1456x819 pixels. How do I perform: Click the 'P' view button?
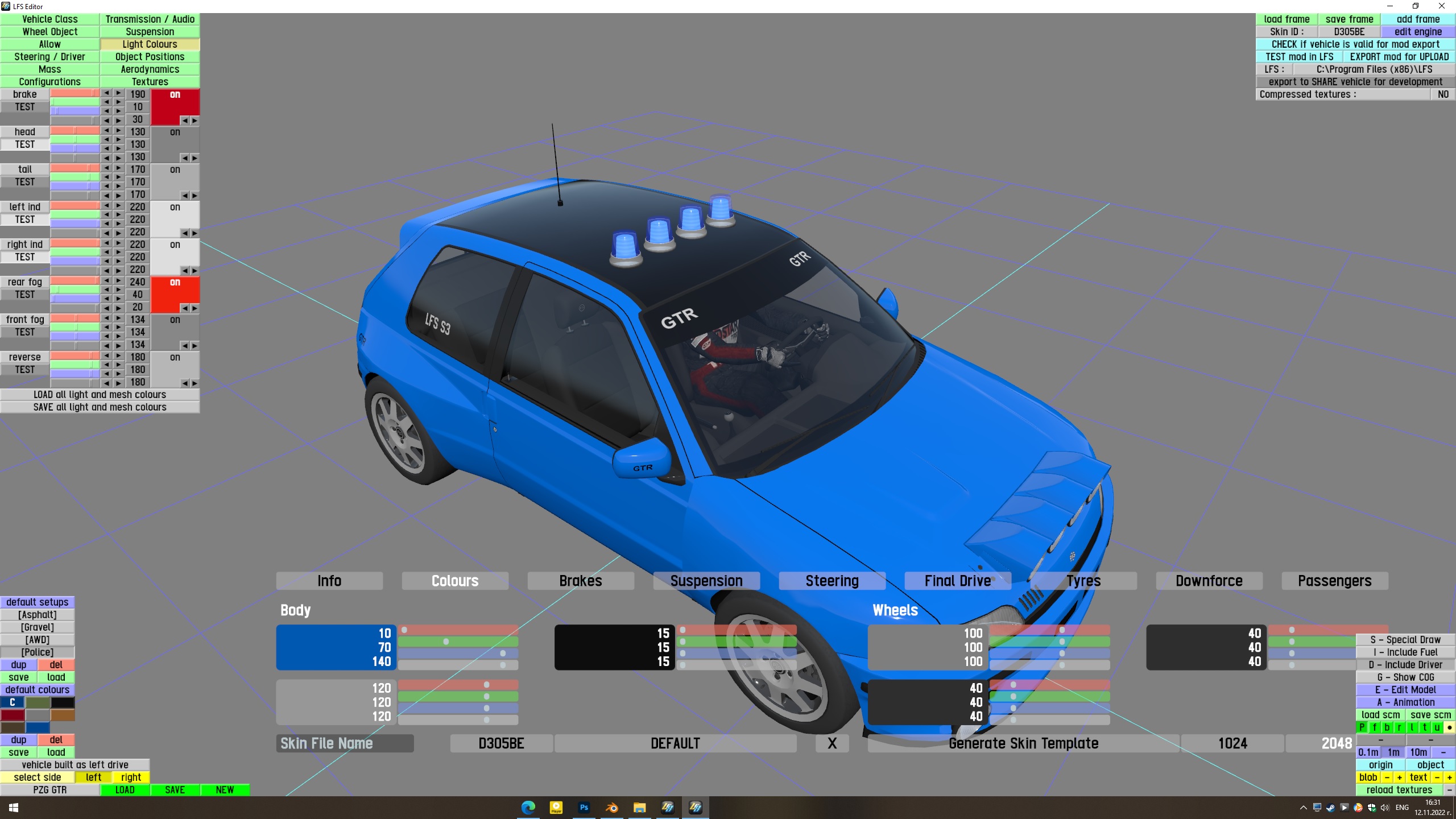pyautogui.click(x=1362, y=727)
